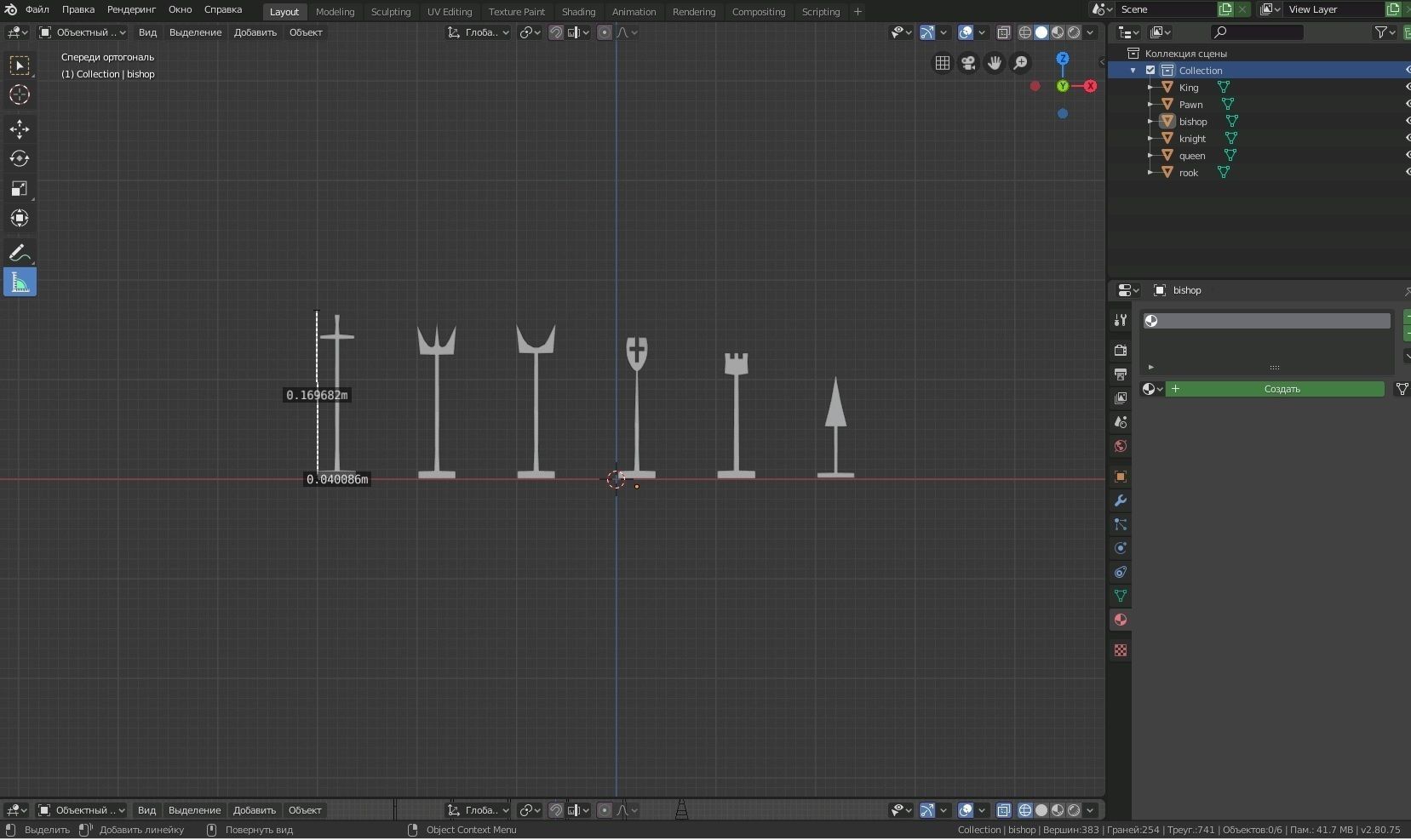The image size is (1411, 840).
Task: Open the Output properties tab
Action: point(1121,374)
